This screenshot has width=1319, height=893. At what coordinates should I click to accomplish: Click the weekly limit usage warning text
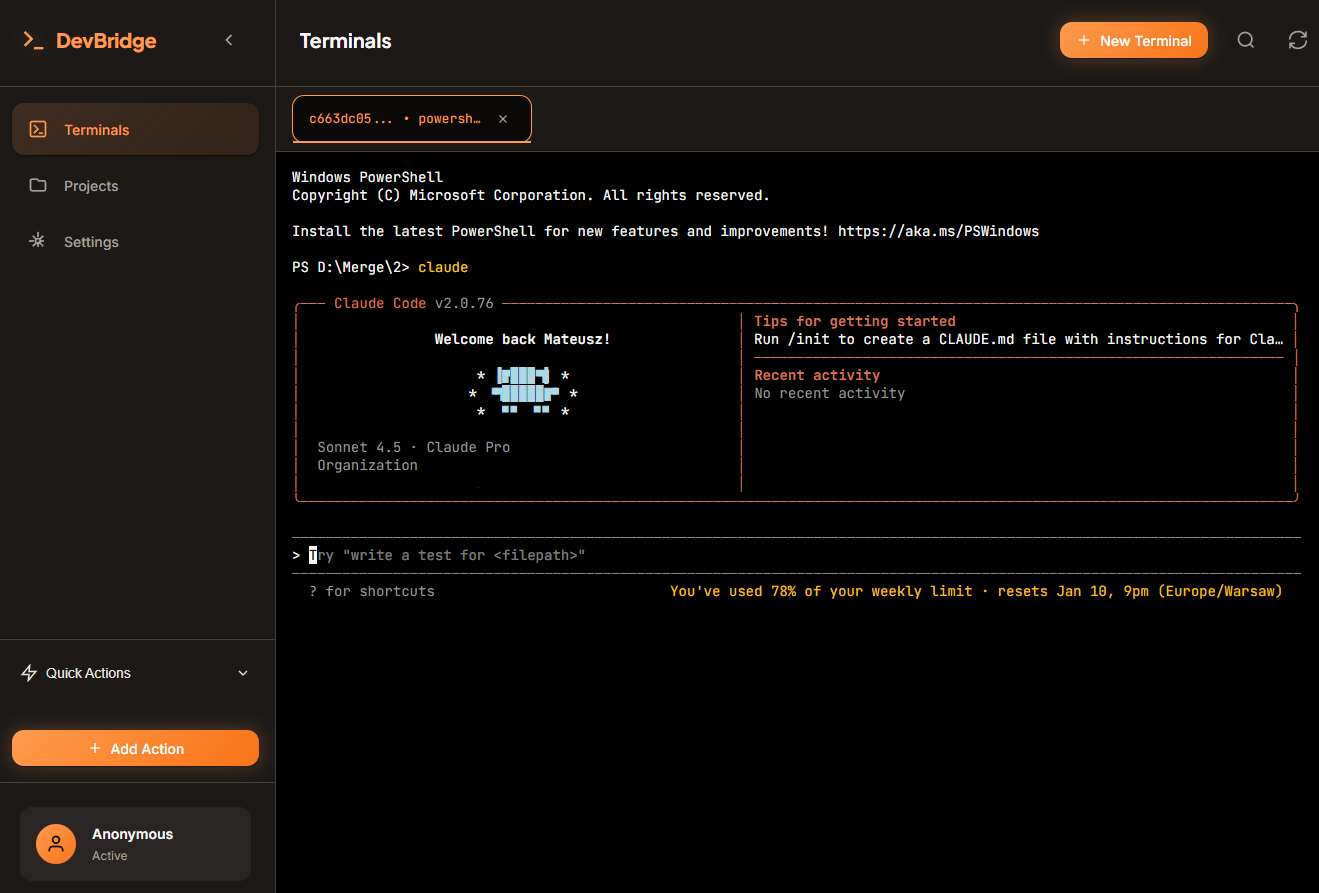(976, 591)
